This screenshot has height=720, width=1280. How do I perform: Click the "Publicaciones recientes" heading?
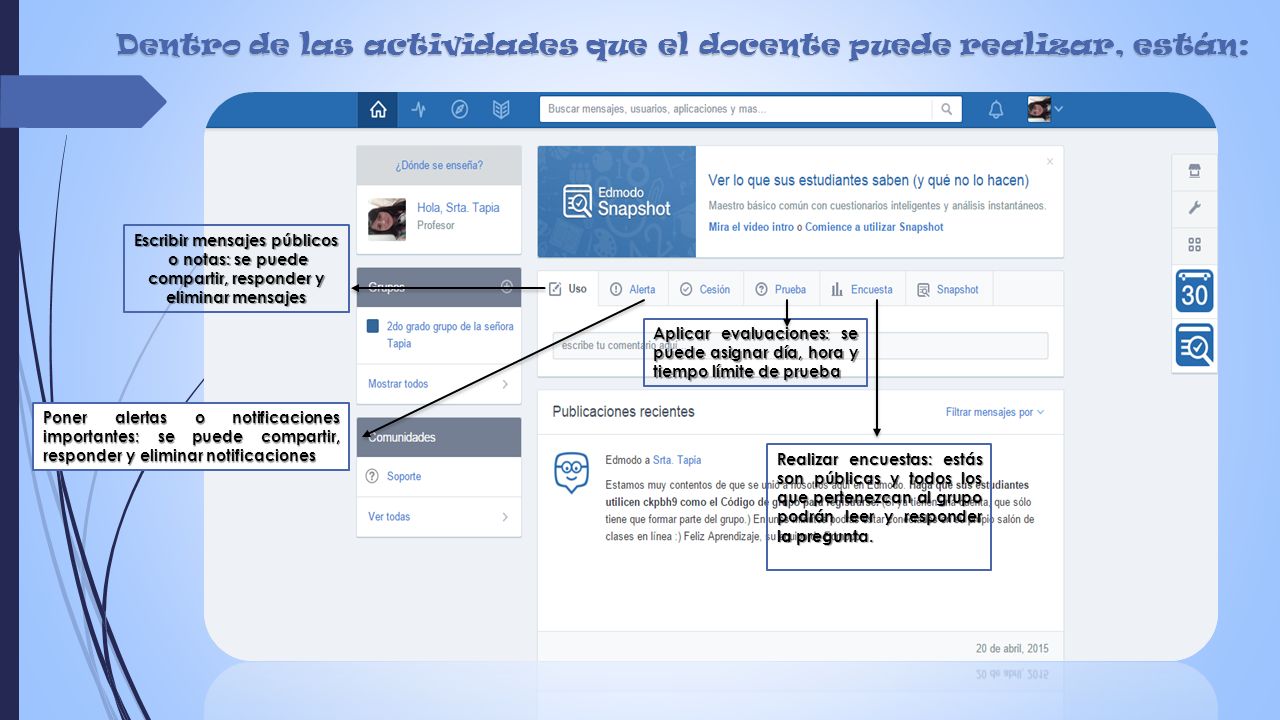tap(623, 412)
